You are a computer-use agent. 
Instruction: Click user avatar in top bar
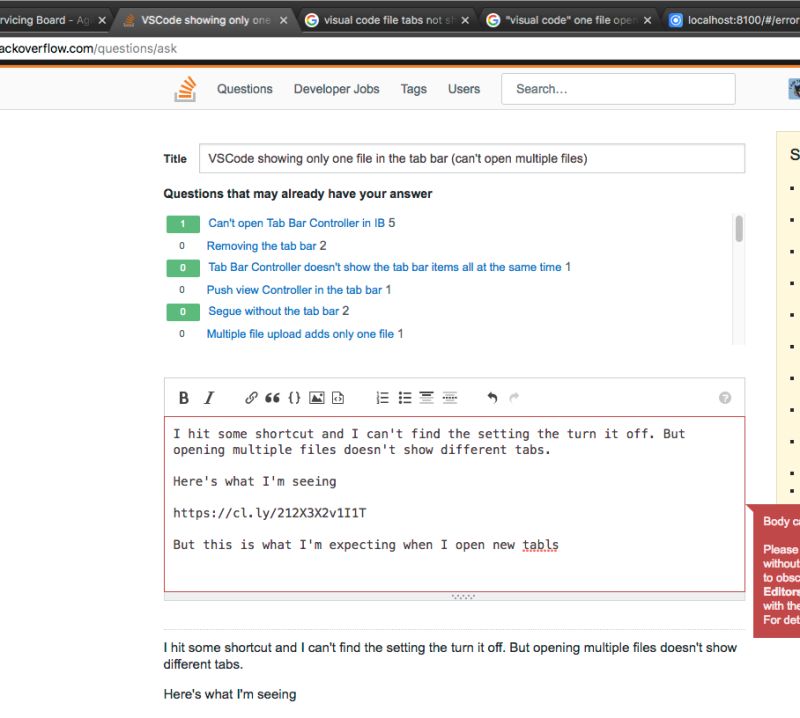[794, 89]
